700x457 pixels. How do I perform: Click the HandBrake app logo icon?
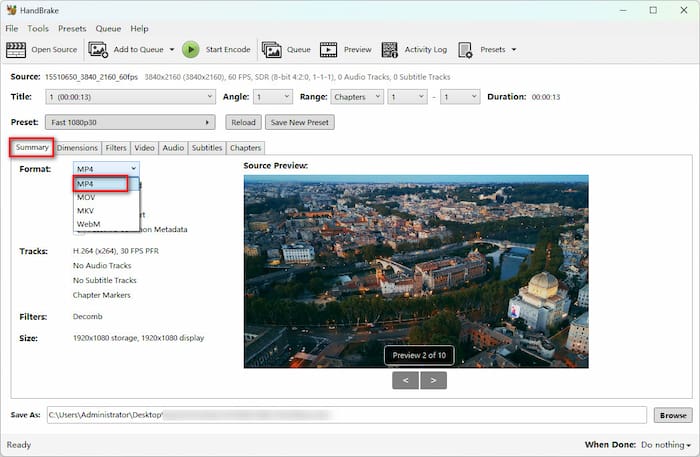click(x=11, y=10)
